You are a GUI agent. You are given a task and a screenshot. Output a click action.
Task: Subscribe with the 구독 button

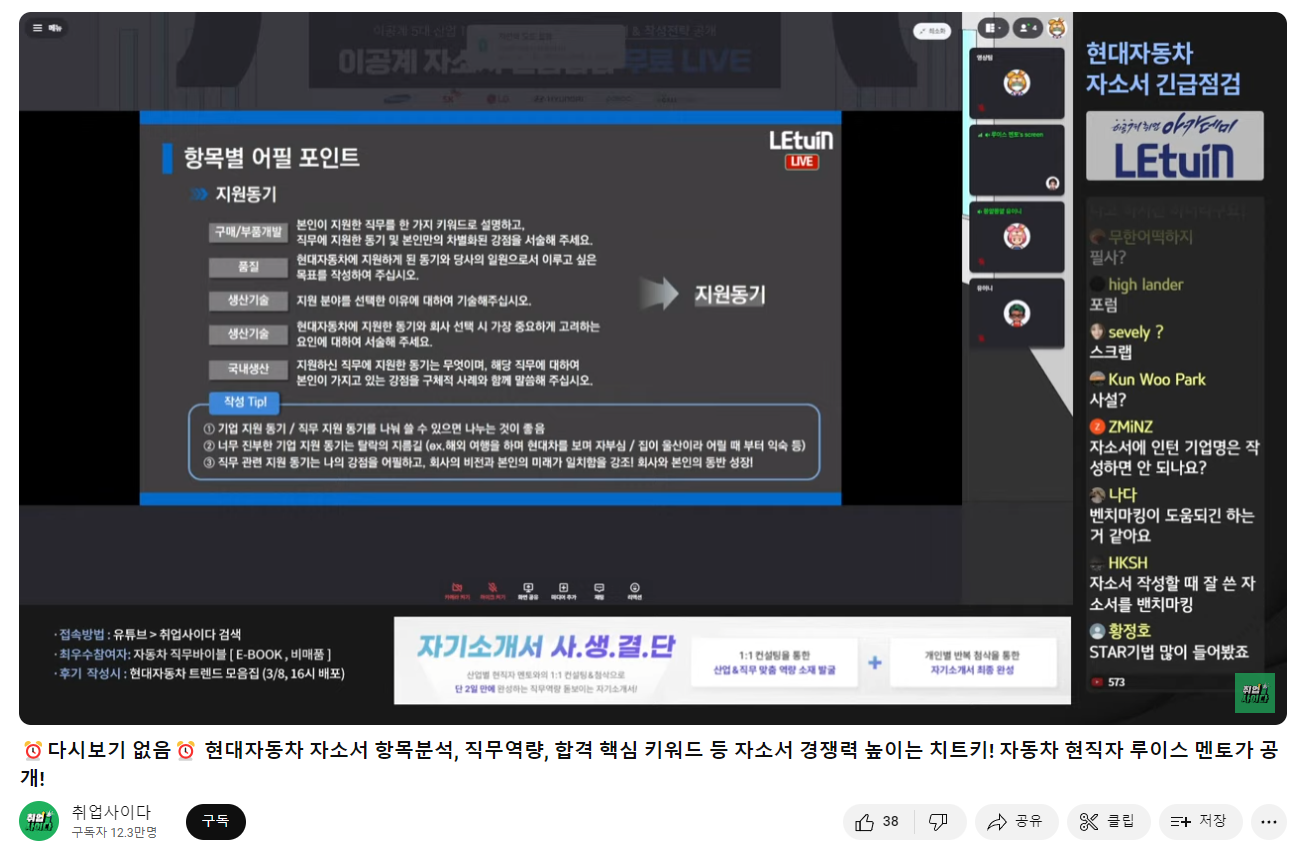[215, 821]
